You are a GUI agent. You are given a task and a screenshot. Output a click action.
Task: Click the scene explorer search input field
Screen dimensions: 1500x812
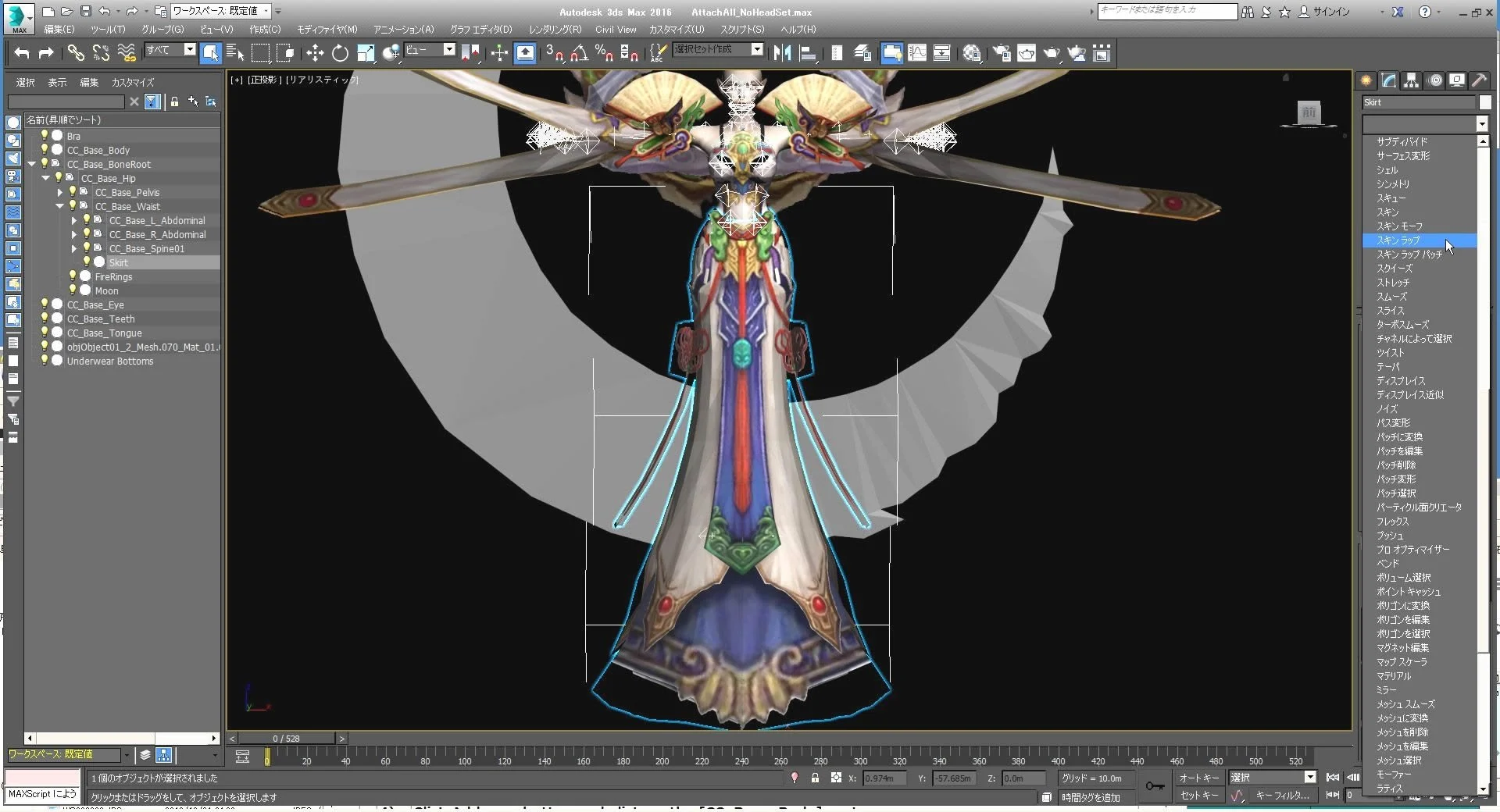pos(66,101)
